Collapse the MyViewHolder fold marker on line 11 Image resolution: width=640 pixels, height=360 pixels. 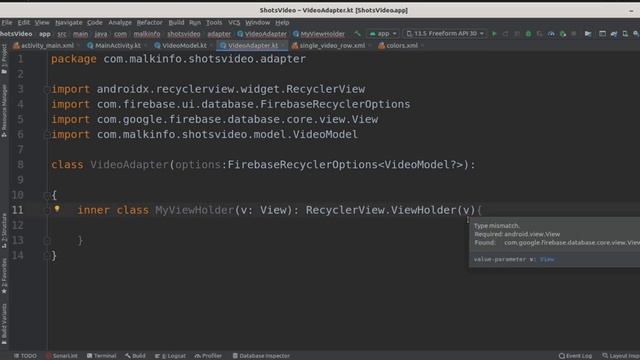pos(46,210)
